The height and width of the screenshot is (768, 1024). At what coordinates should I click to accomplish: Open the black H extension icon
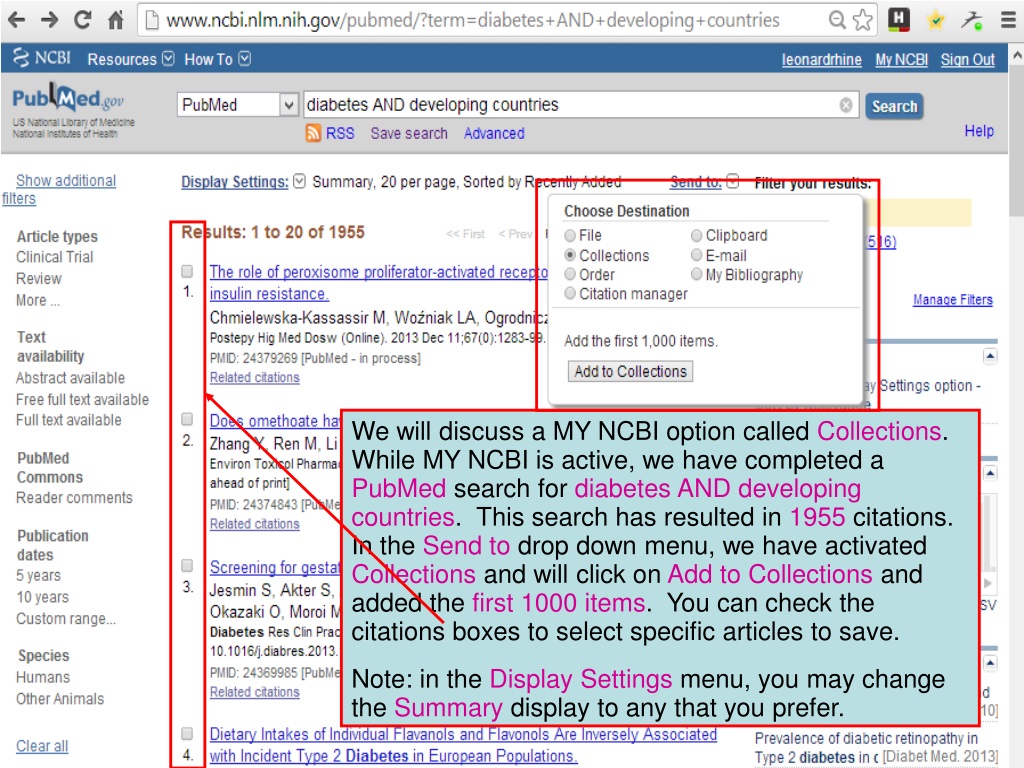point(899,20)
